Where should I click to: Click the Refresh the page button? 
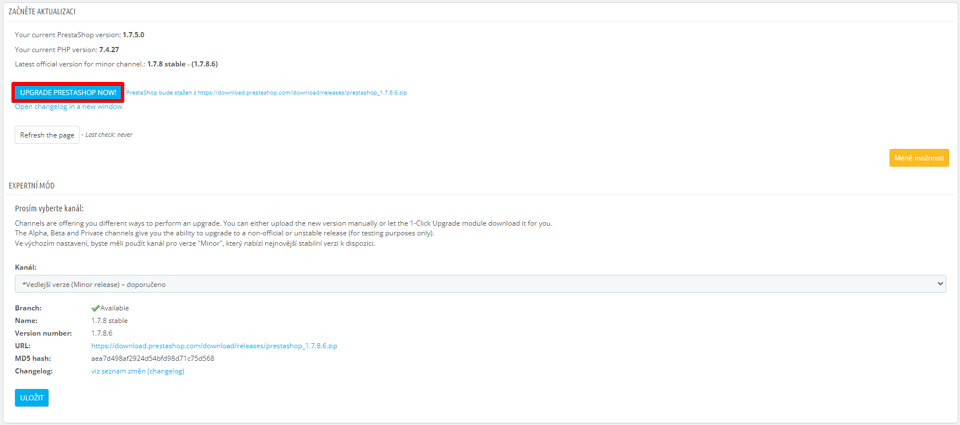coord(47,135)
